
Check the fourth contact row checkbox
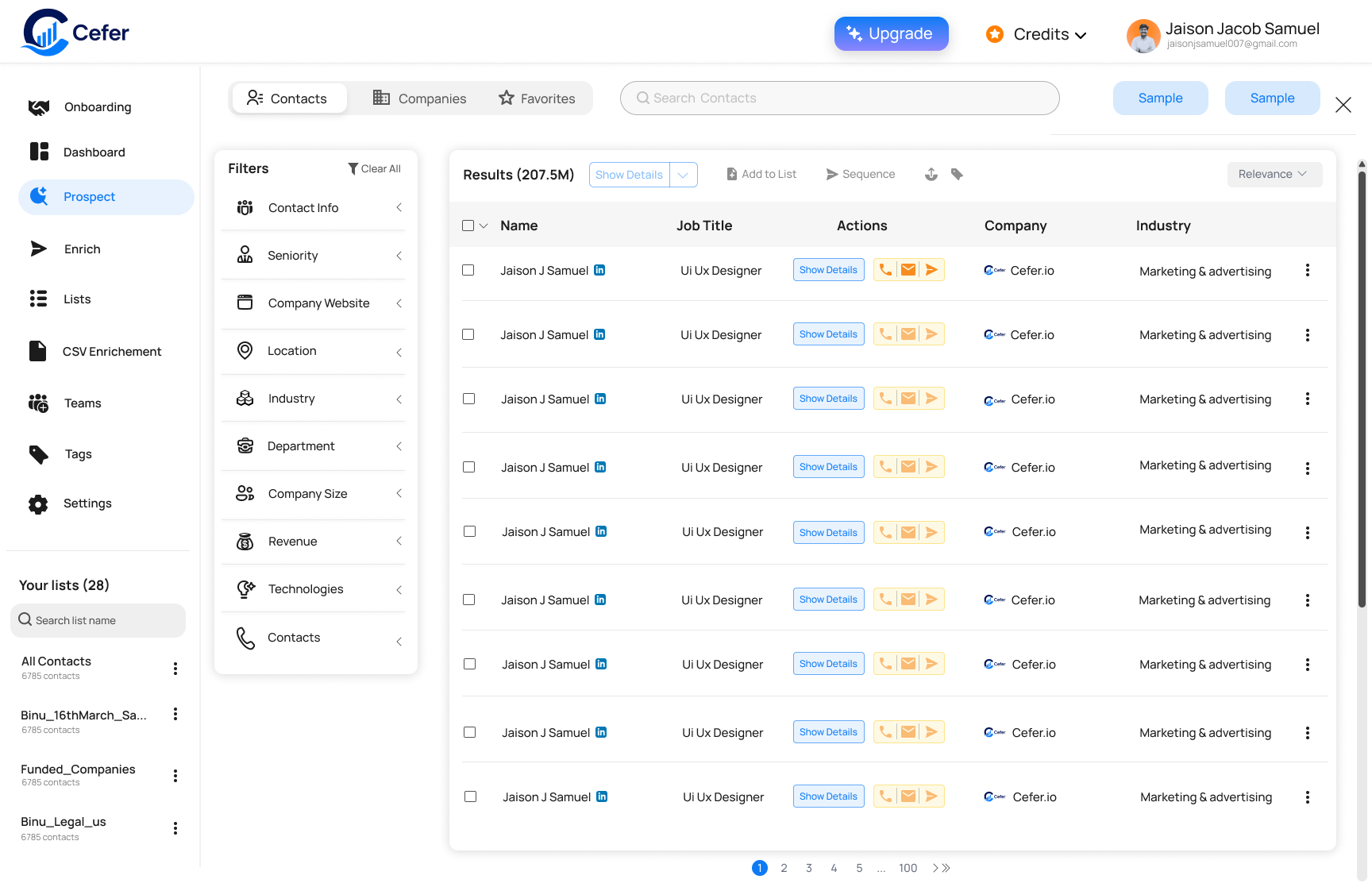pos(469,467)
